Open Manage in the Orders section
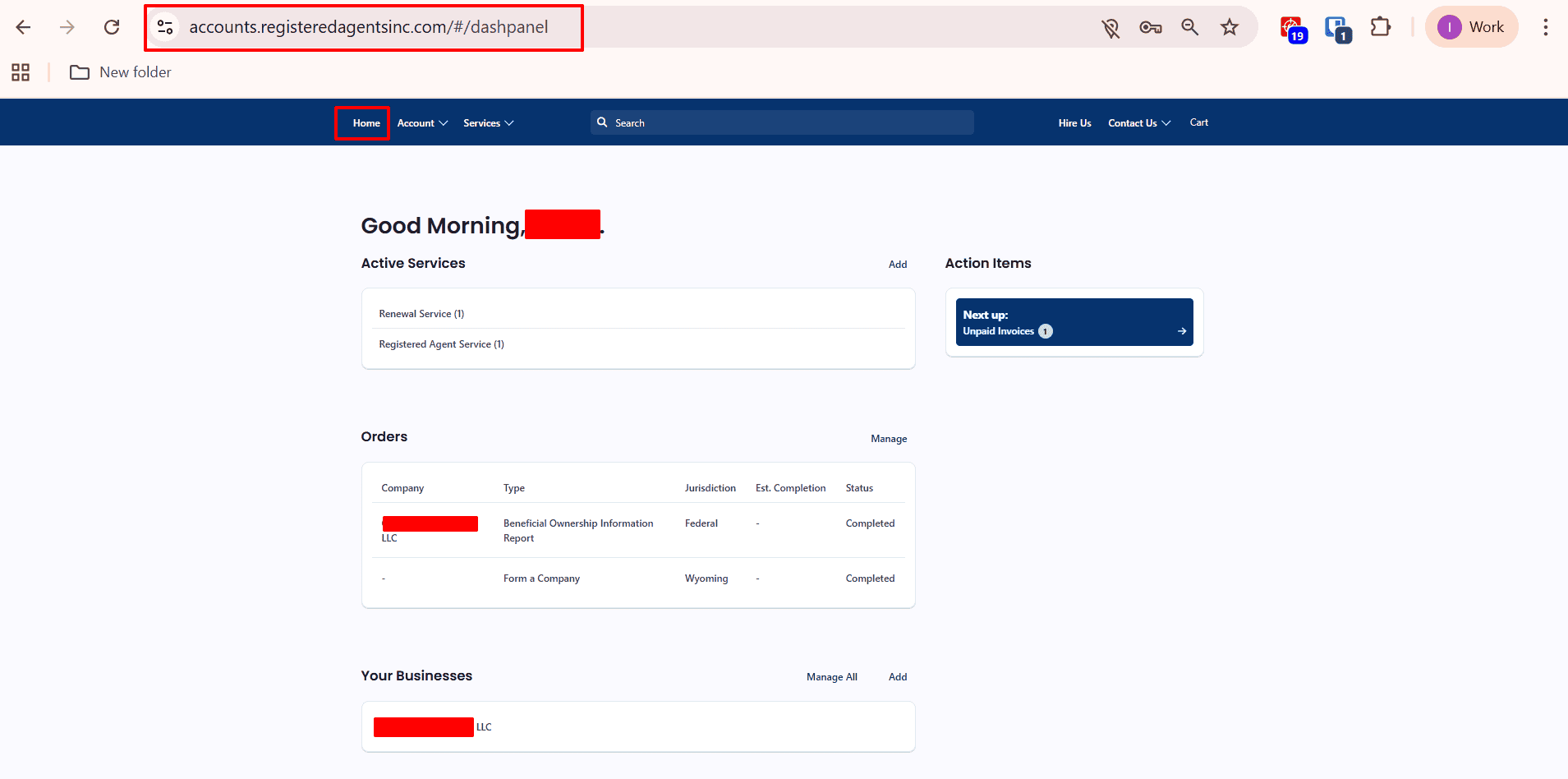Screen dimensions: 1568x779 (x=889, y=438)
